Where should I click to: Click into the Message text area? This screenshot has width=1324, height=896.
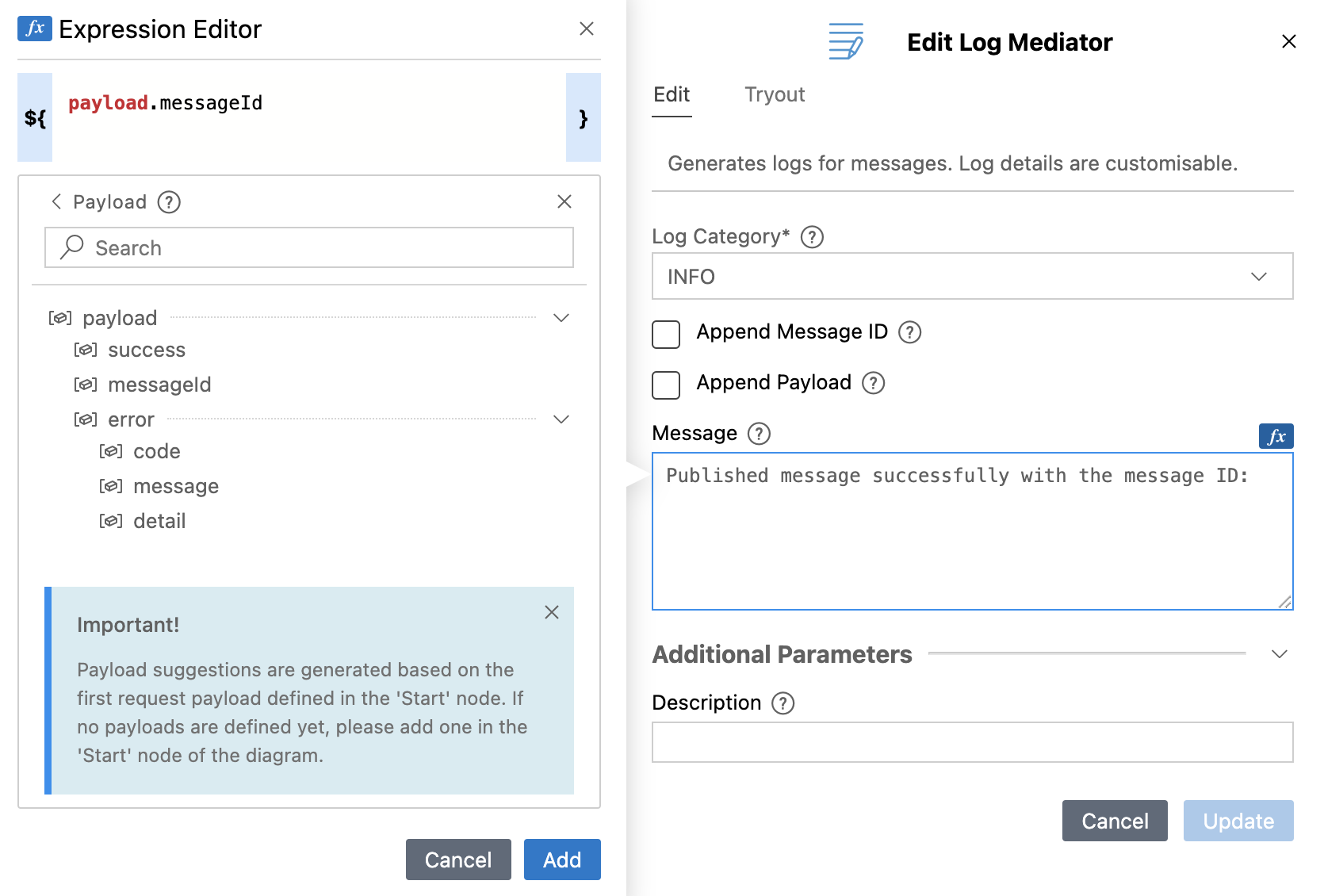973,531
